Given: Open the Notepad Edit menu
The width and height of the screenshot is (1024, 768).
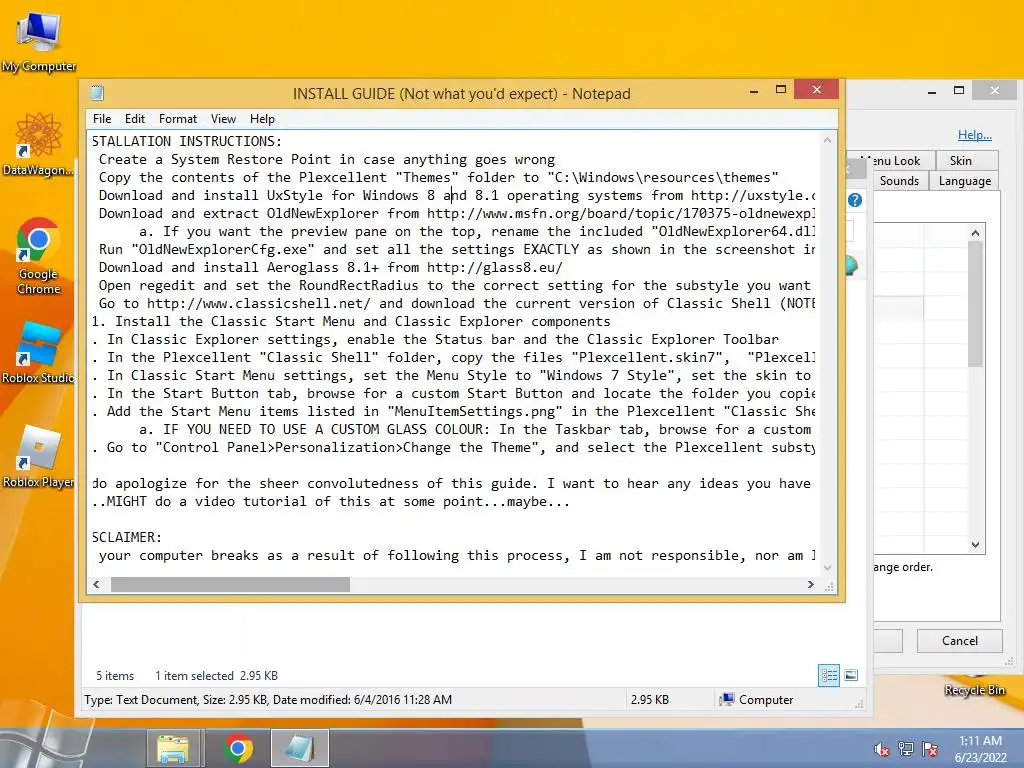Looking at the screenshot, I should point(135,119).
